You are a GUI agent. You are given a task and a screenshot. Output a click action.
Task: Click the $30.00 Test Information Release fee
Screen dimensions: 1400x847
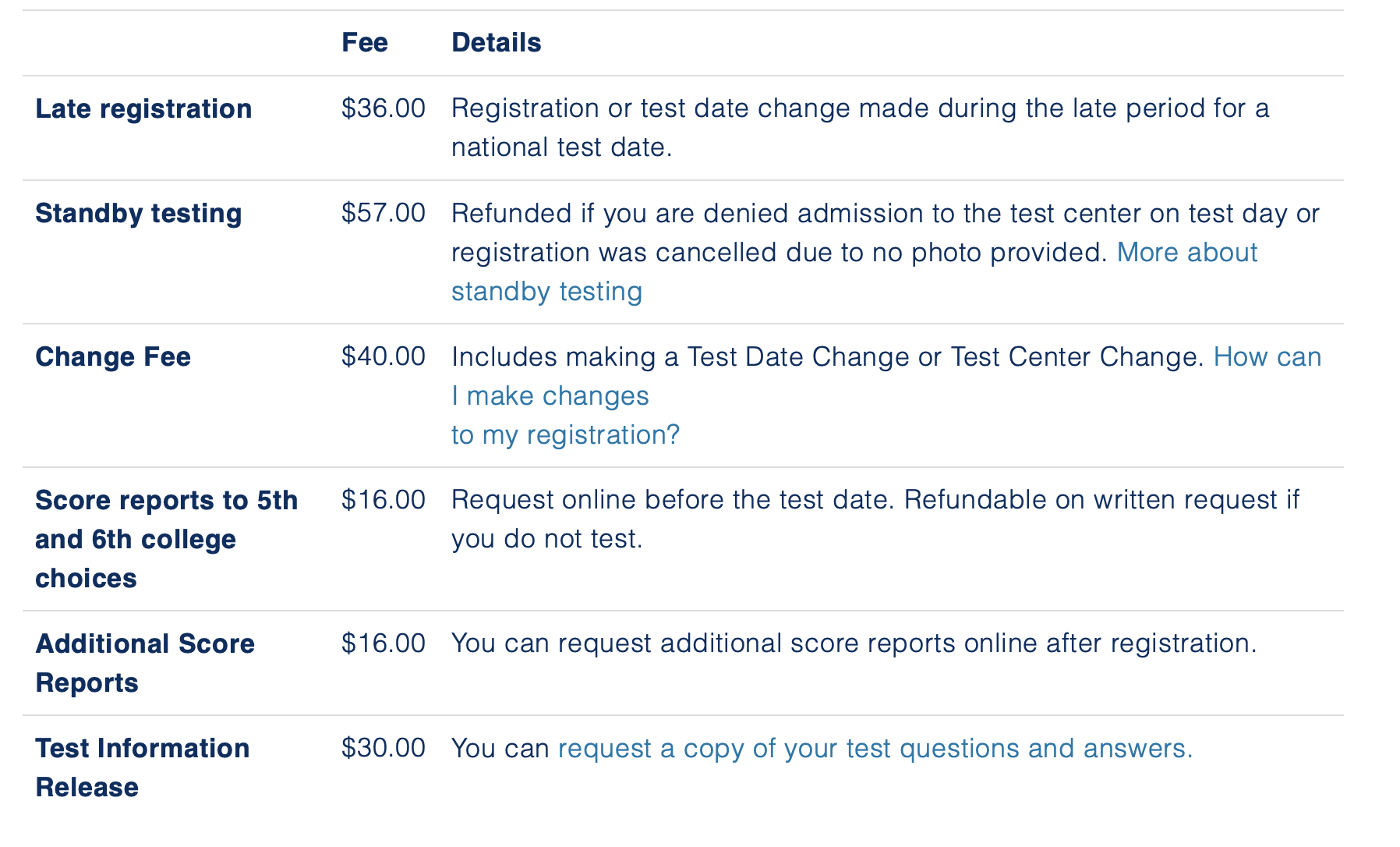pyautogui.click(x=383, y=748)
